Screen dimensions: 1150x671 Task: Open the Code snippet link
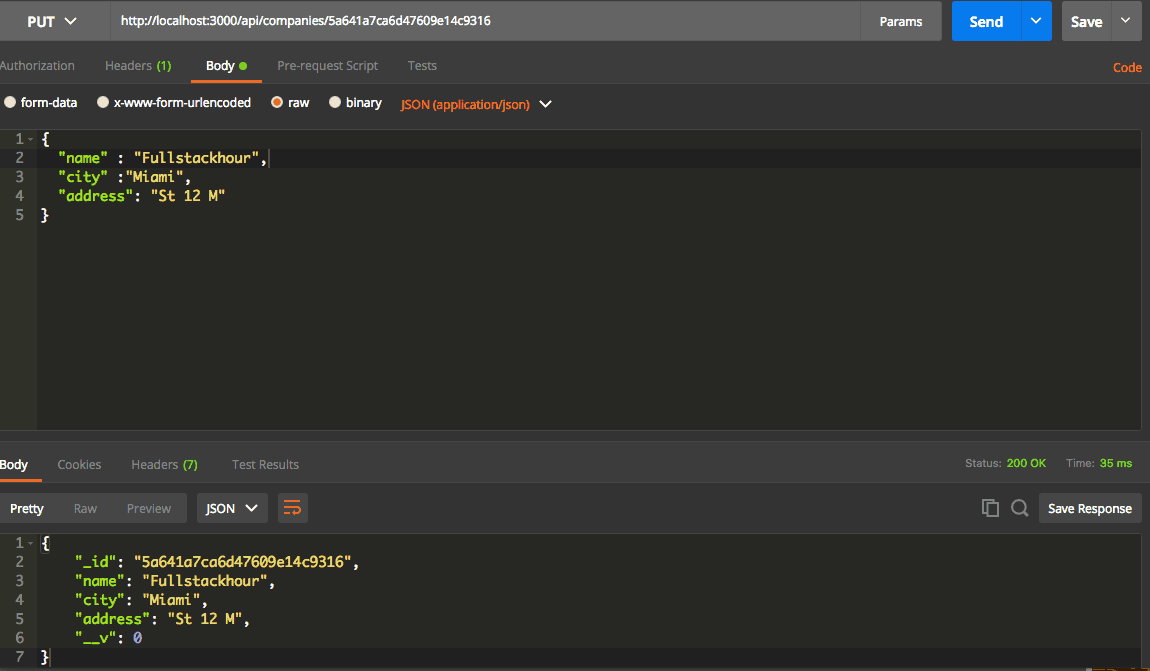[1127, 67]
